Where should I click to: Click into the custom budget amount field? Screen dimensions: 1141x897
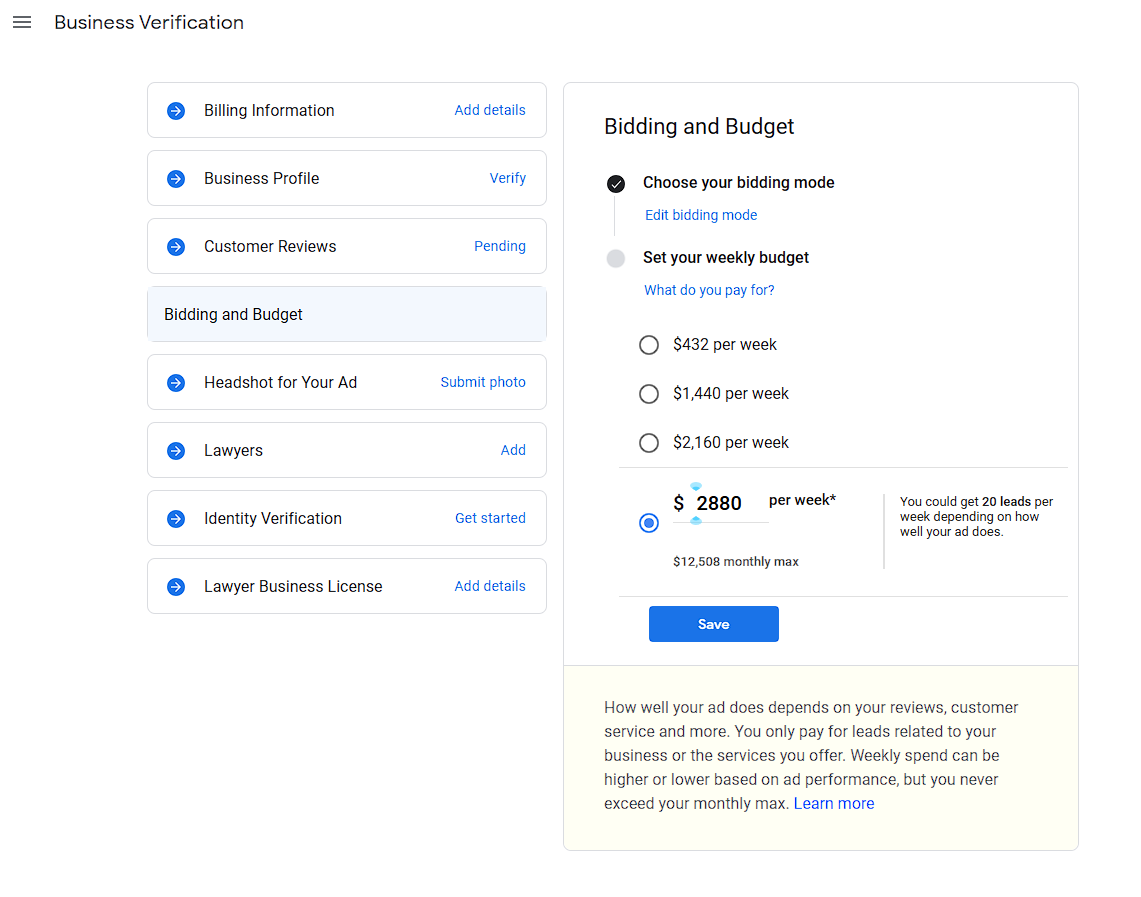pos(722,504)
